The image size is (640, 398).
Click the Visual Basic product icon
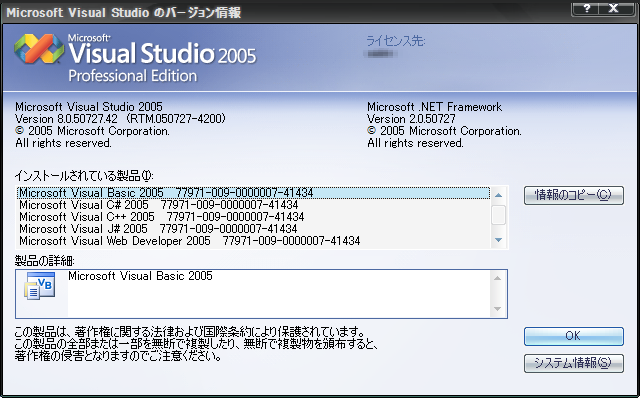click(40, 286)
